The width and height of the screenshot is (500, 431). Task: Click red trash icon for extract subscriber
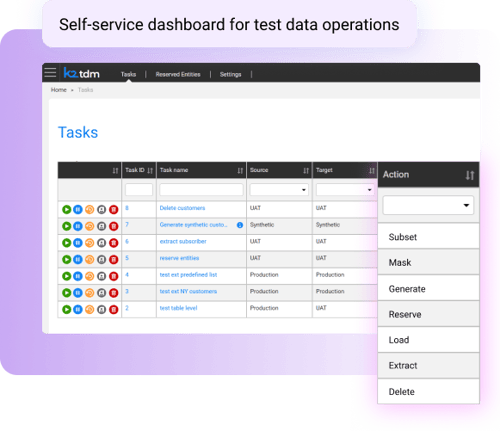tap(114, 243)
